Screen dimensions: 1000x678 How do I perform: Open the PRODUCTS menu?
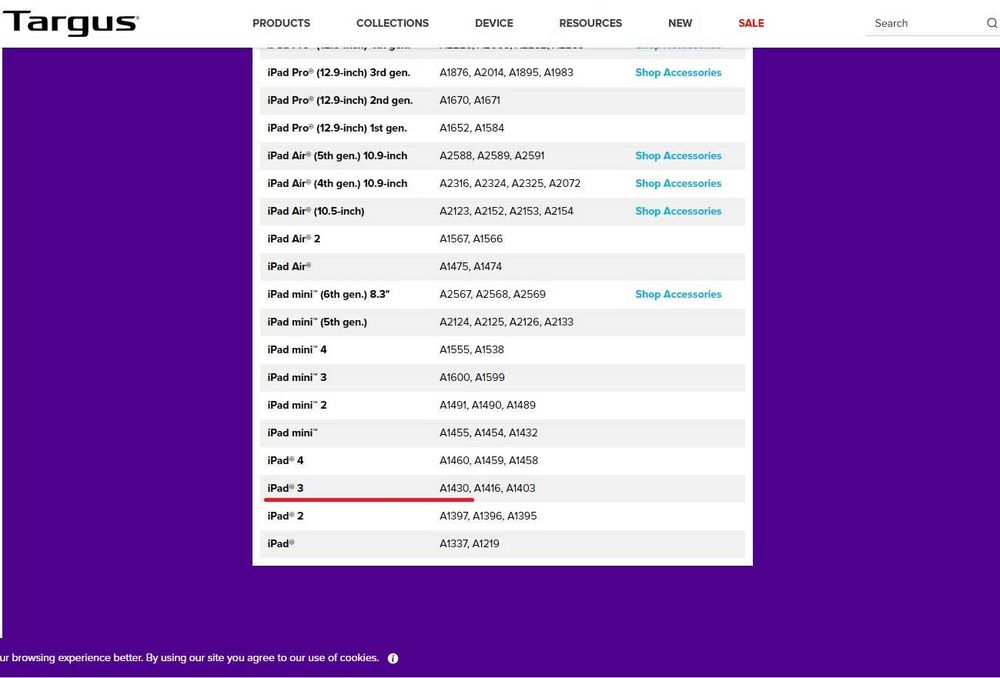[281, 23]
